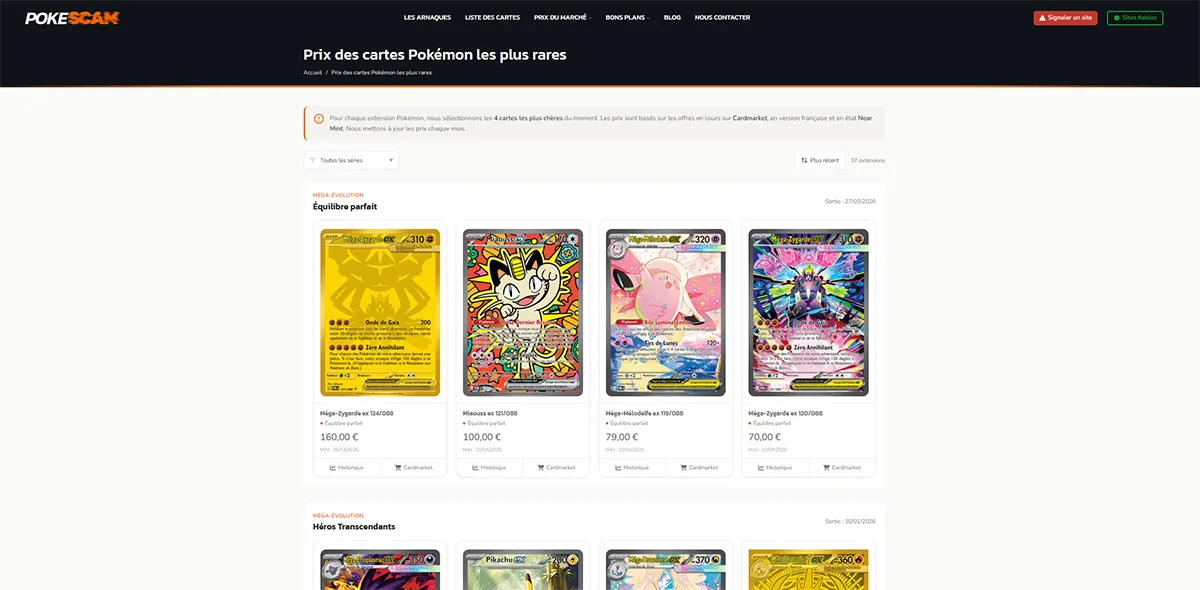Screen dimensions: 1200x590
Task: Click Historique for Miaouss ex 121/088
Action: pos(490,467)
